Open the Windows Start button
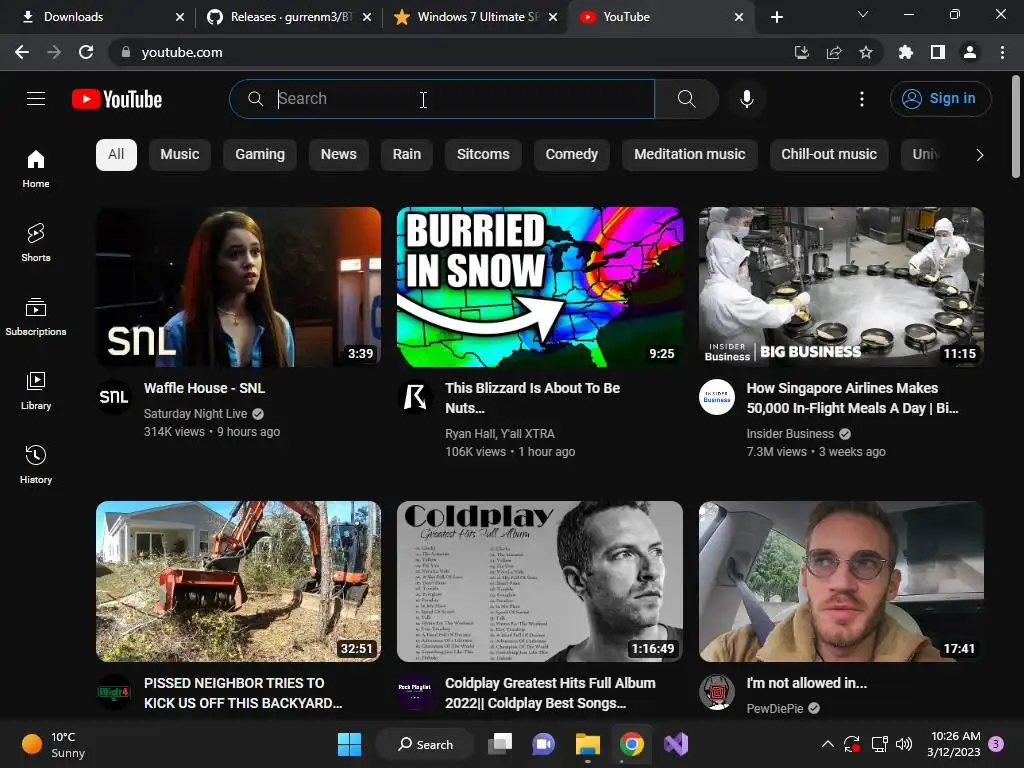 [x=349, y=744]
